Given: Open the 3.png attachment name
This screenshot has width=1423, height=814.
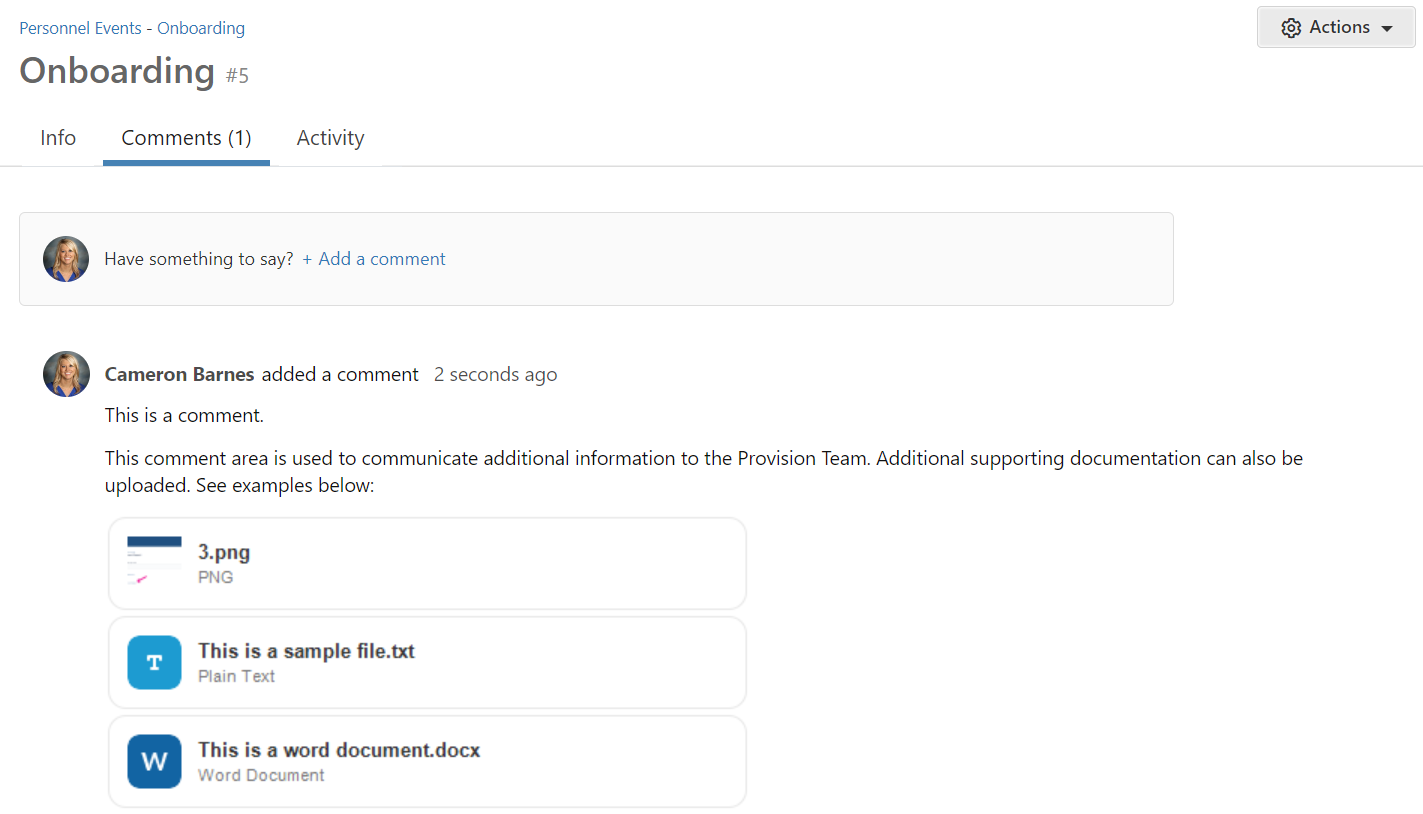Looking at the screenshot, I should [224, 553].
